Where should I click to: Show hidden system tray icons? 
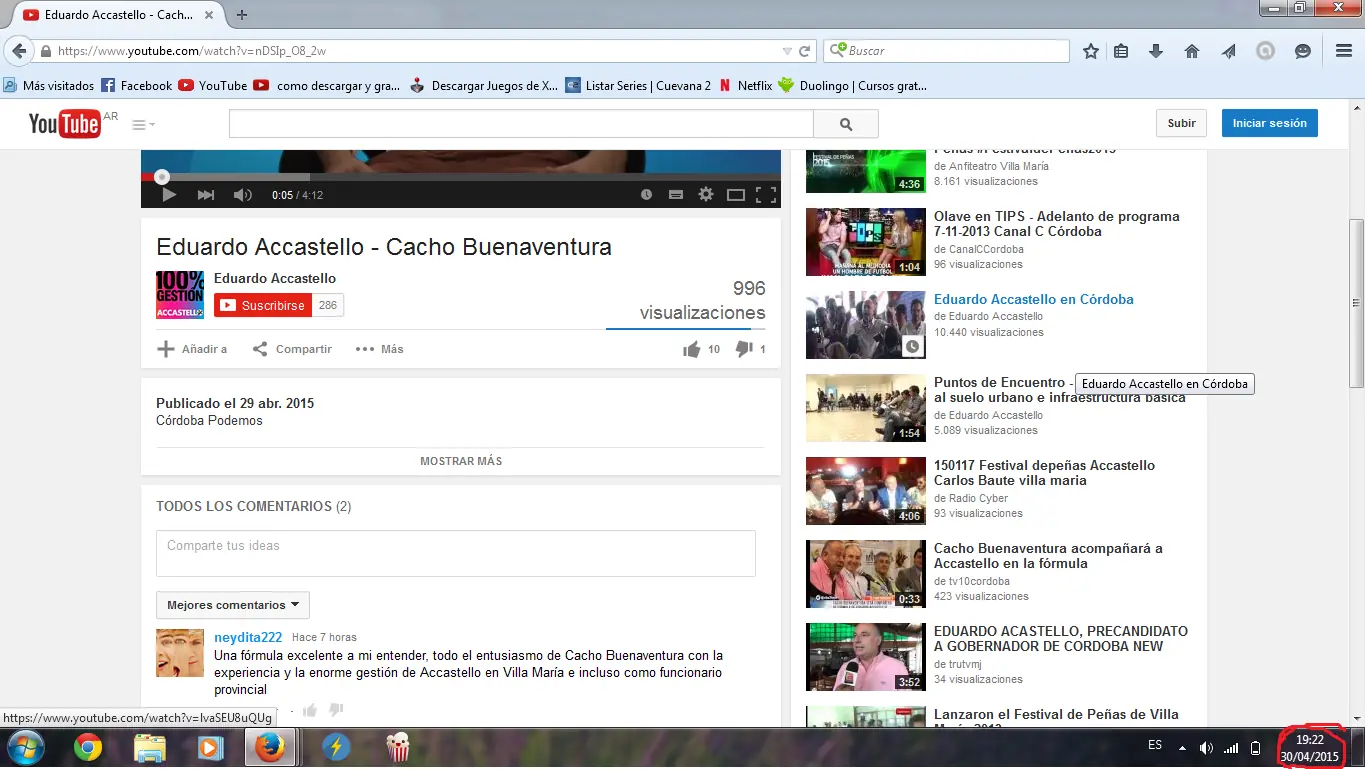point(1183,747)
